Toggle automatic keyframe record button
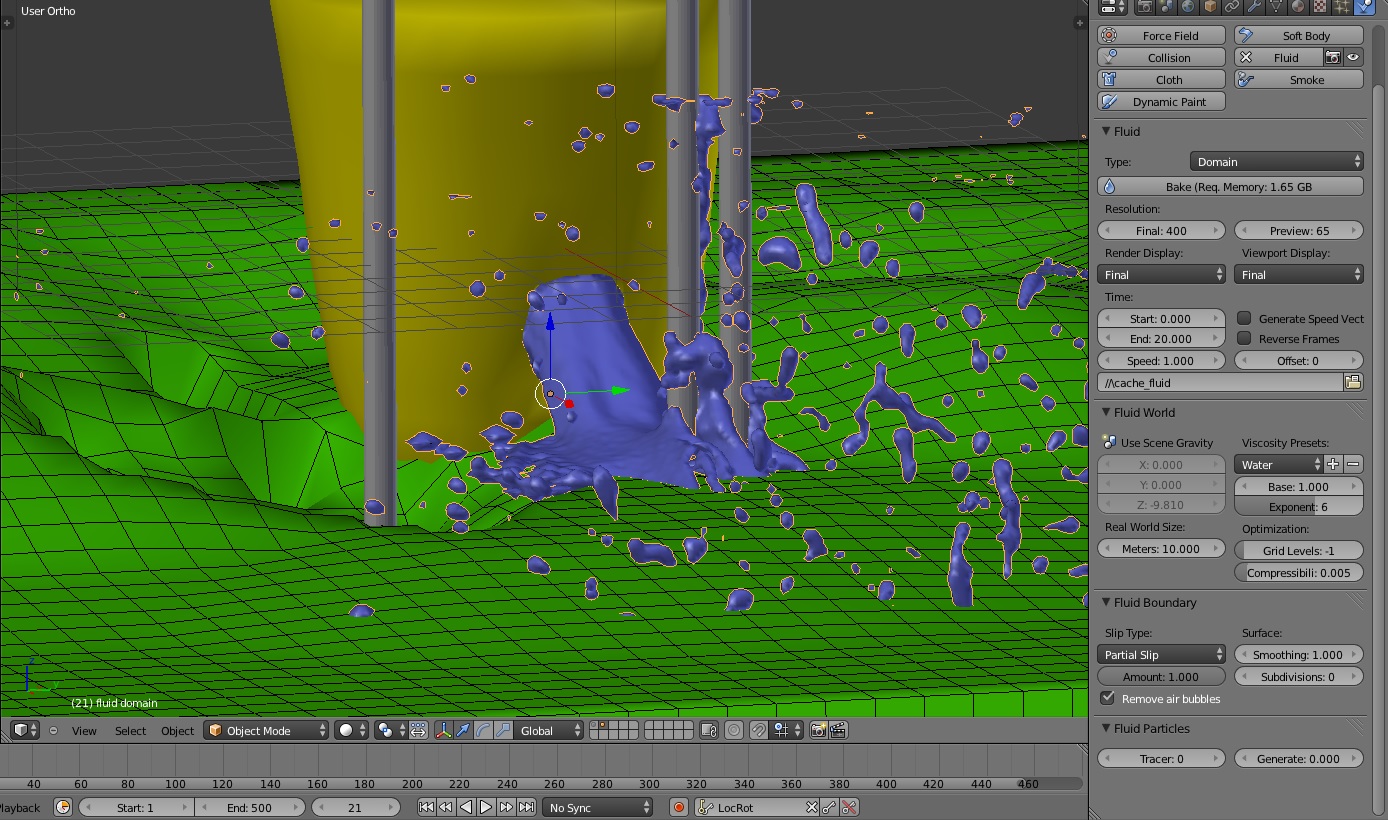 click(678, 807)
